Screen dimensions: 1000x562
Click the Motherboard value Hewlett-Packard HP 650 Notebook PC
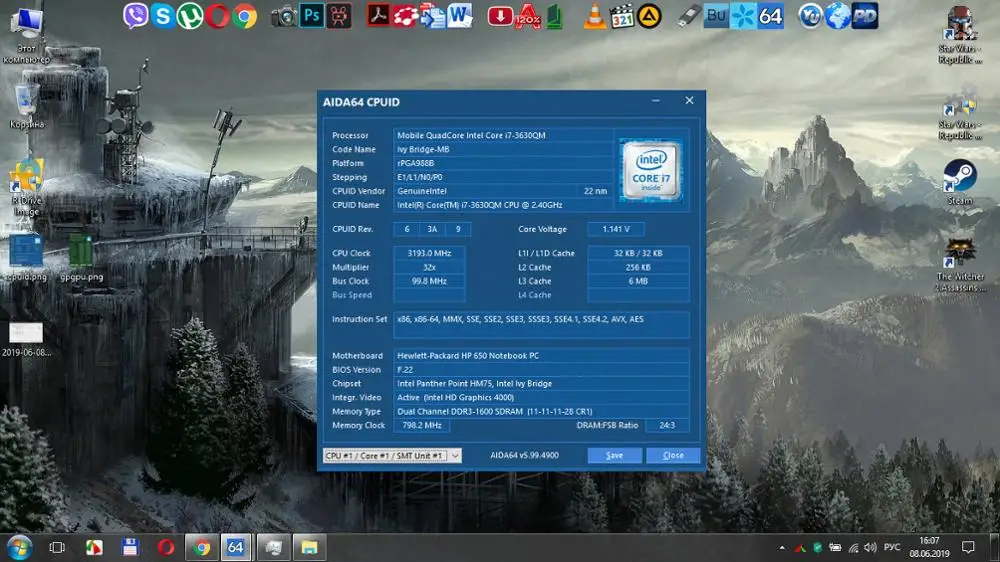point(467,356)
